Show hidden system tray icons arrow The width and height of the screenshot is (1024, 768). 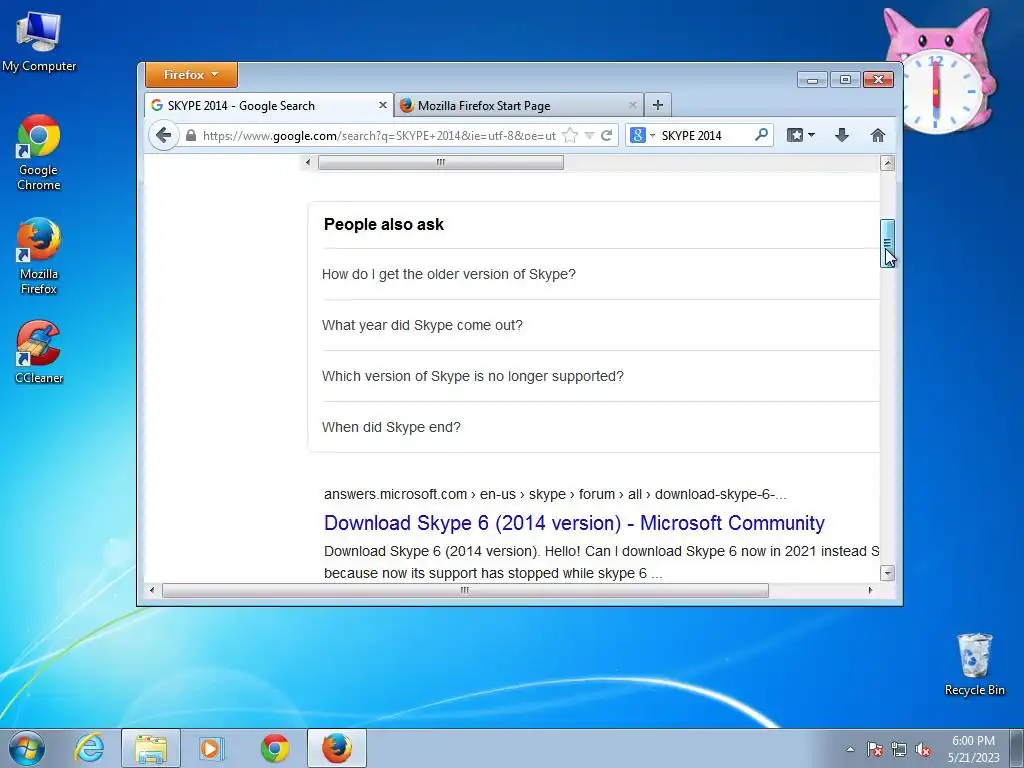pos(850,749)
